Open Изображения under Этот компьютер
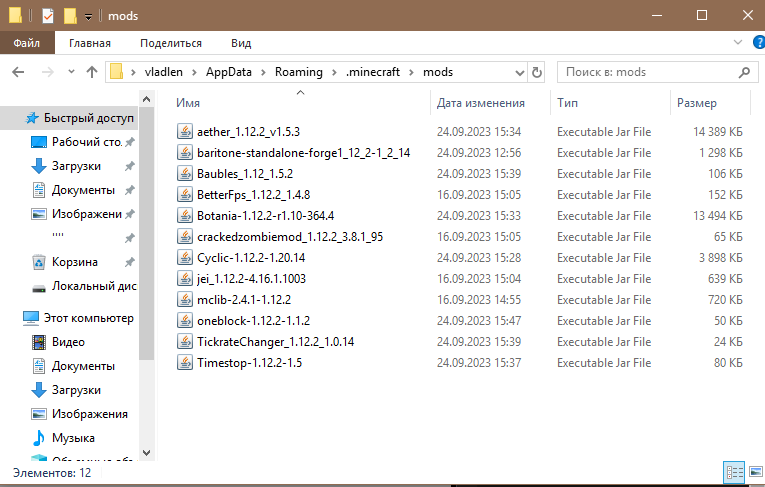The image size is (765, 487). coord(90,414)
